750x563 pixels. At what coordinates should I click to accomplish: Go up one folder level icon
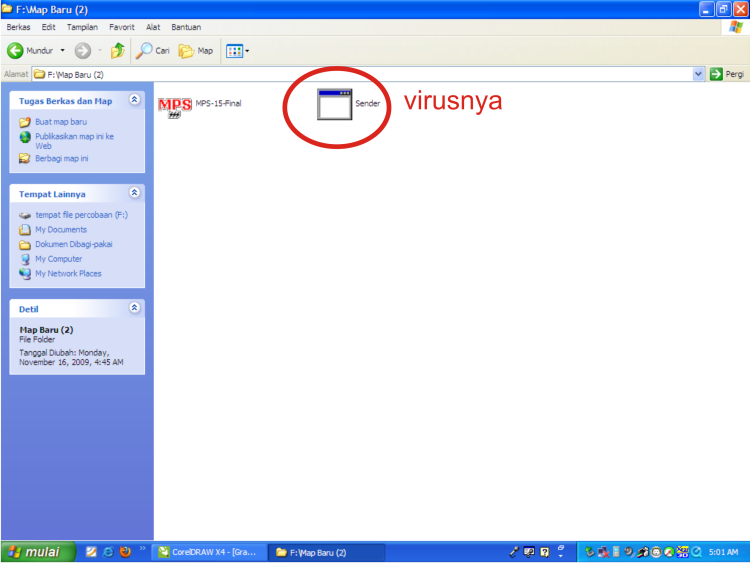pos(118,50)
